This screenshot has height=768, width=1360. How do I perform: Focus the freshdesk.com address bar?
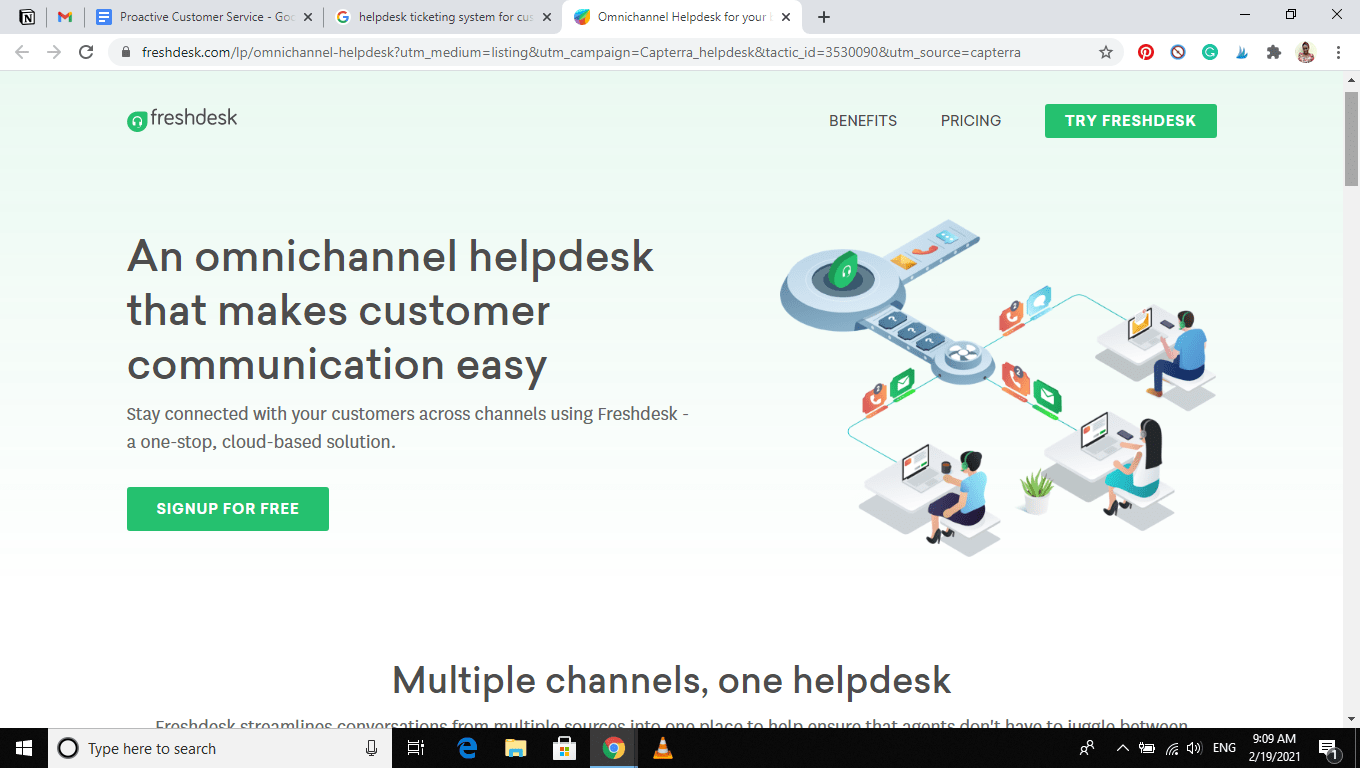coord(580,52)
